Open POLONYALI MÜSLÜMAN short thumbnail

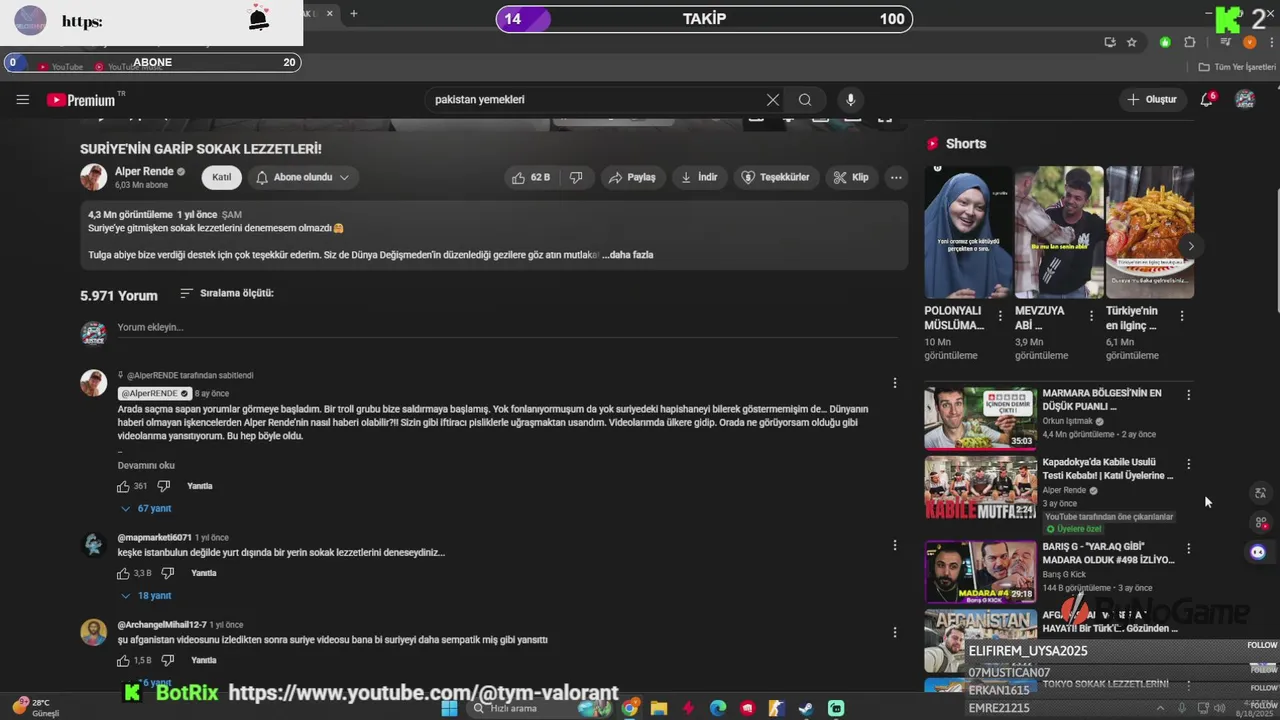click(x=968, y=232)
